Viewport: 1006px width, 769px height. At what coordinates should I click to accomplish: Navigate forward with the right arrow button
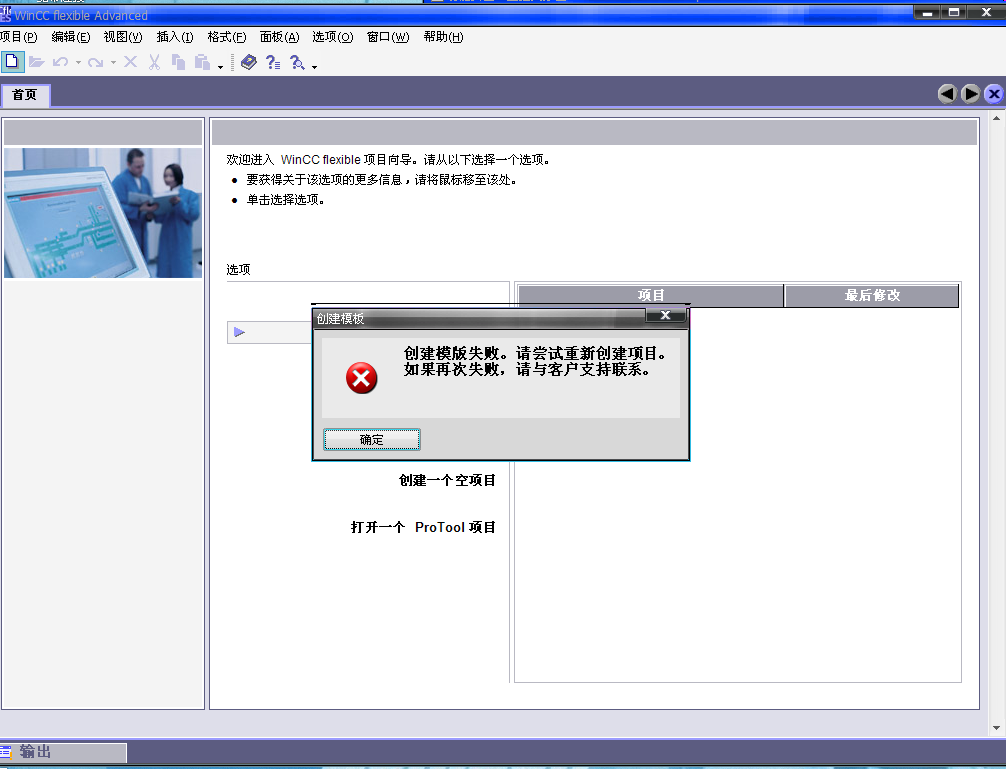click(970, 94)
